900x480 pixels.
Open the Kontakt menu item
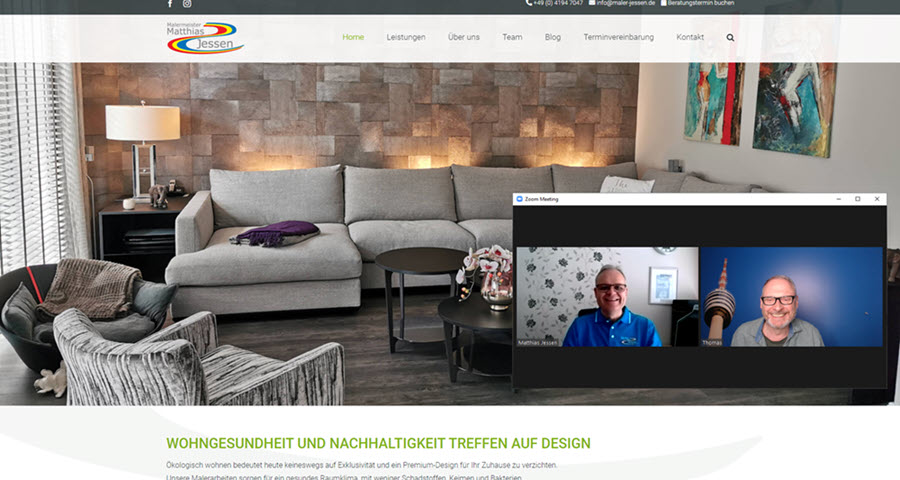pyautogui.click(x=690, y=37)
